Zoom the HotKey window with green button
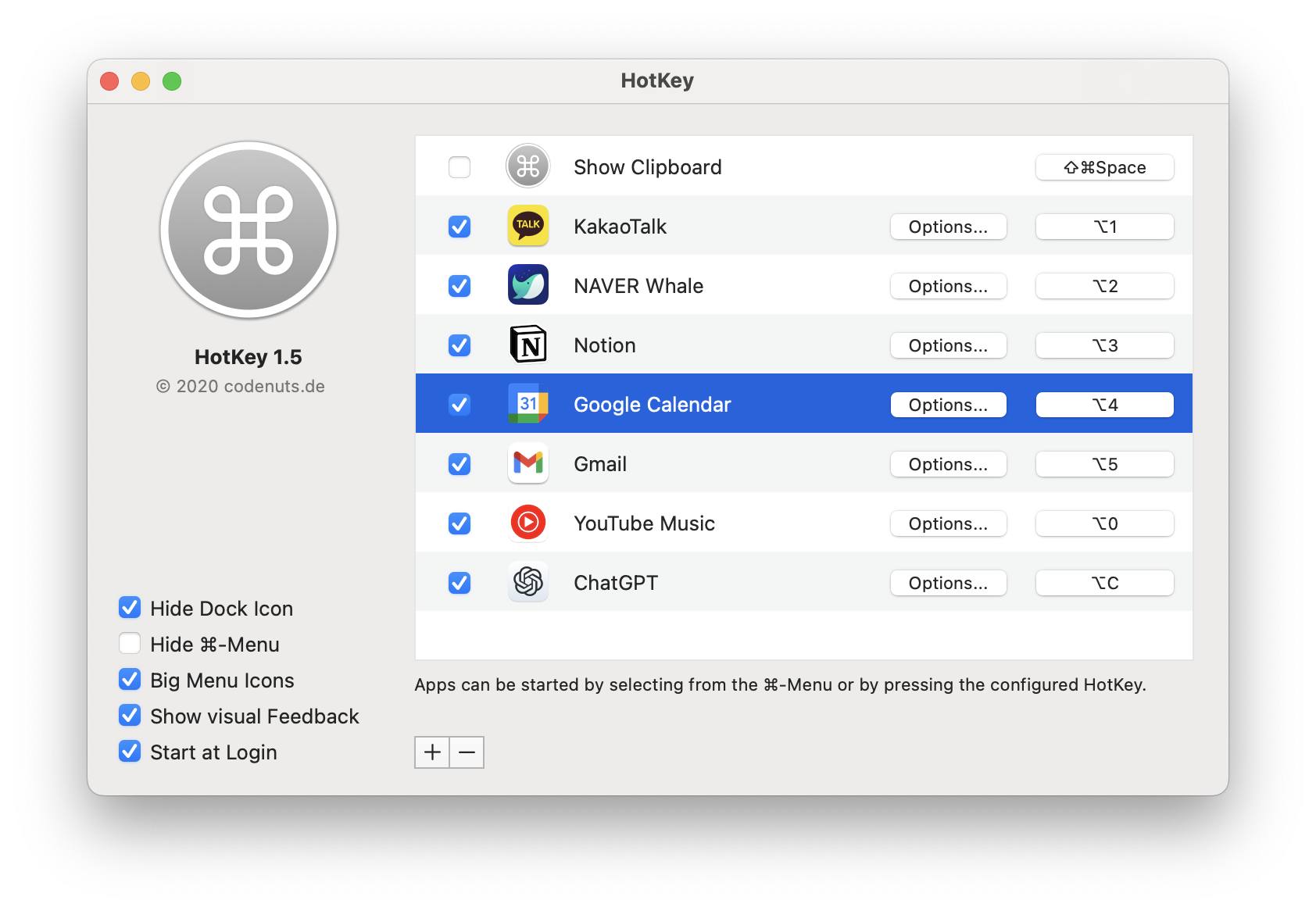 [172, 81]
